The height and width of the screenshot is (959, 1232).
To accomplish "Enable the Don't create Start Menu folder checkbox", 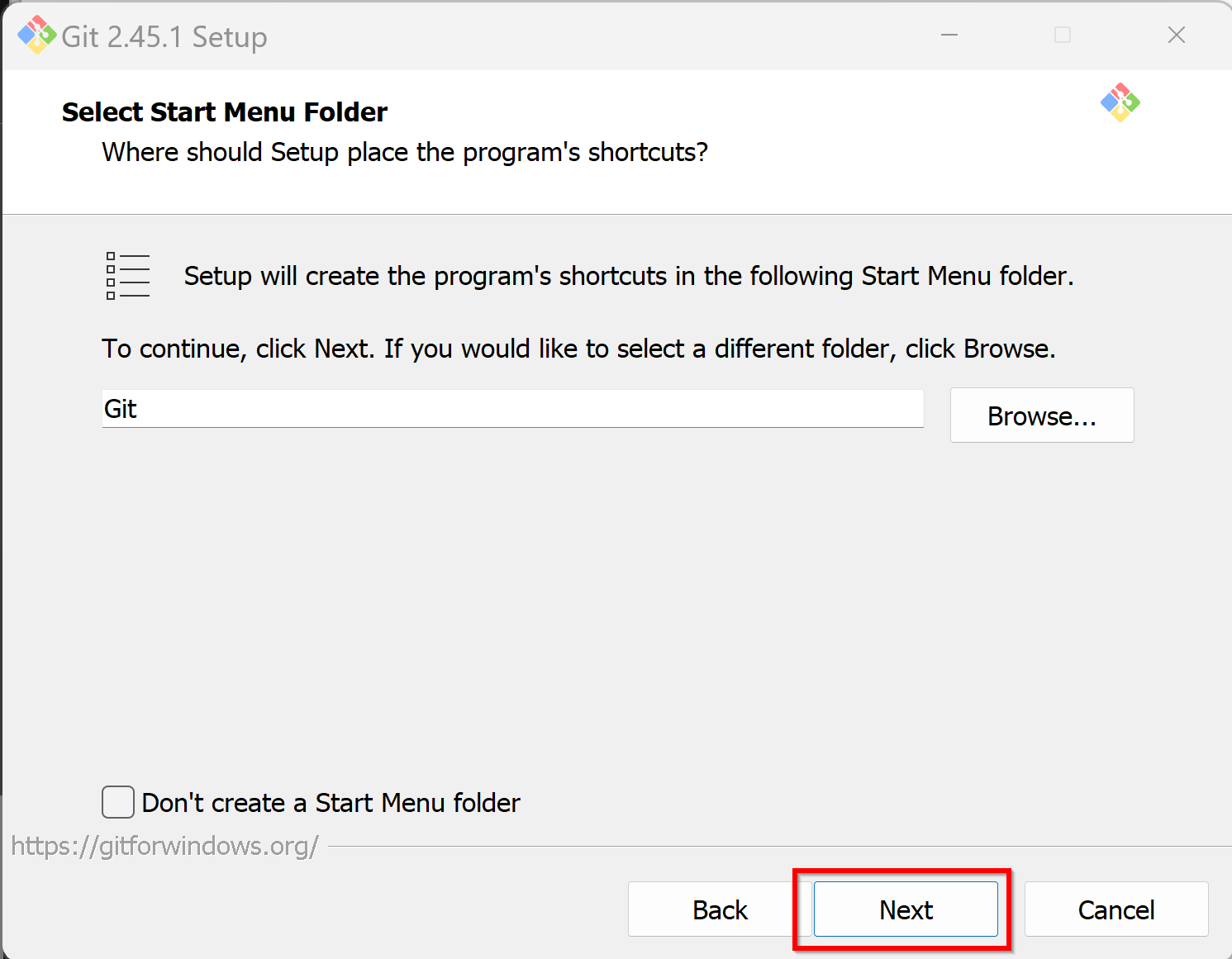I will tap(118, 802).
